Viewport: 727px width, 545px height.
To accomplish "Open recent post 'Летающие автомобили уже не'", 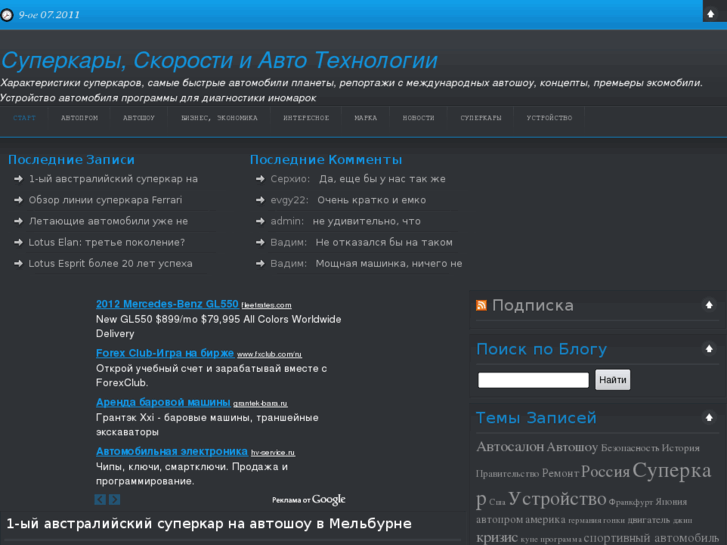I will (x=108, y=221).
